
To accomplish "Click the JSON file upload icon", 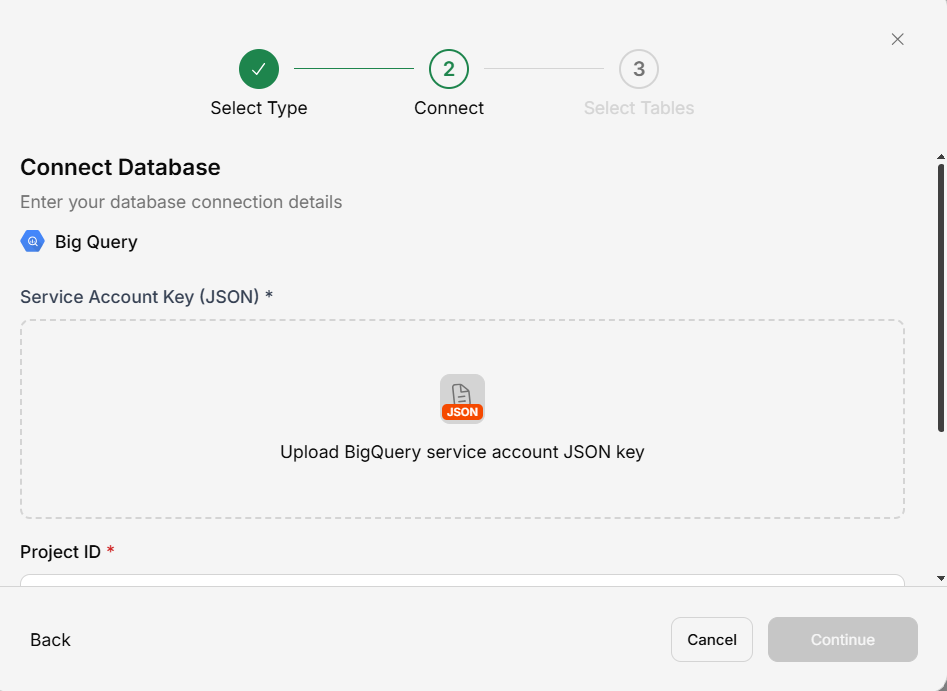I will 462,398.
